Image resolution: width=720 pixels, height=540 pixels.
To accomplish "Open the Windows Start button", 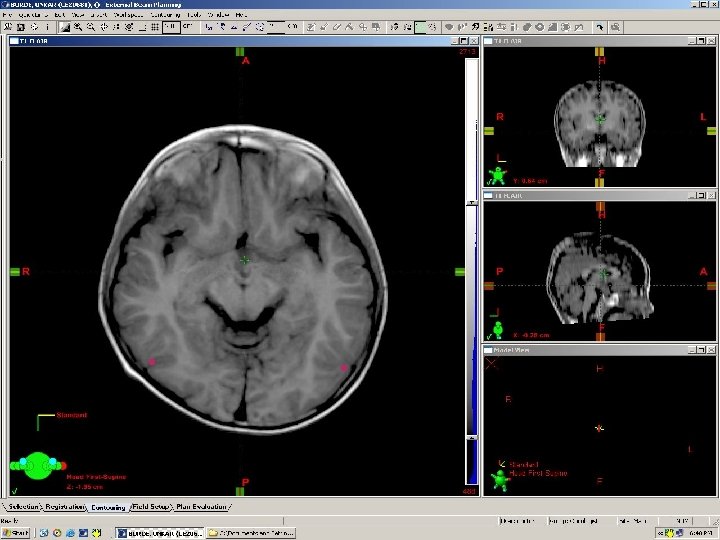I will pyautogui.click(x=16, y=533).
